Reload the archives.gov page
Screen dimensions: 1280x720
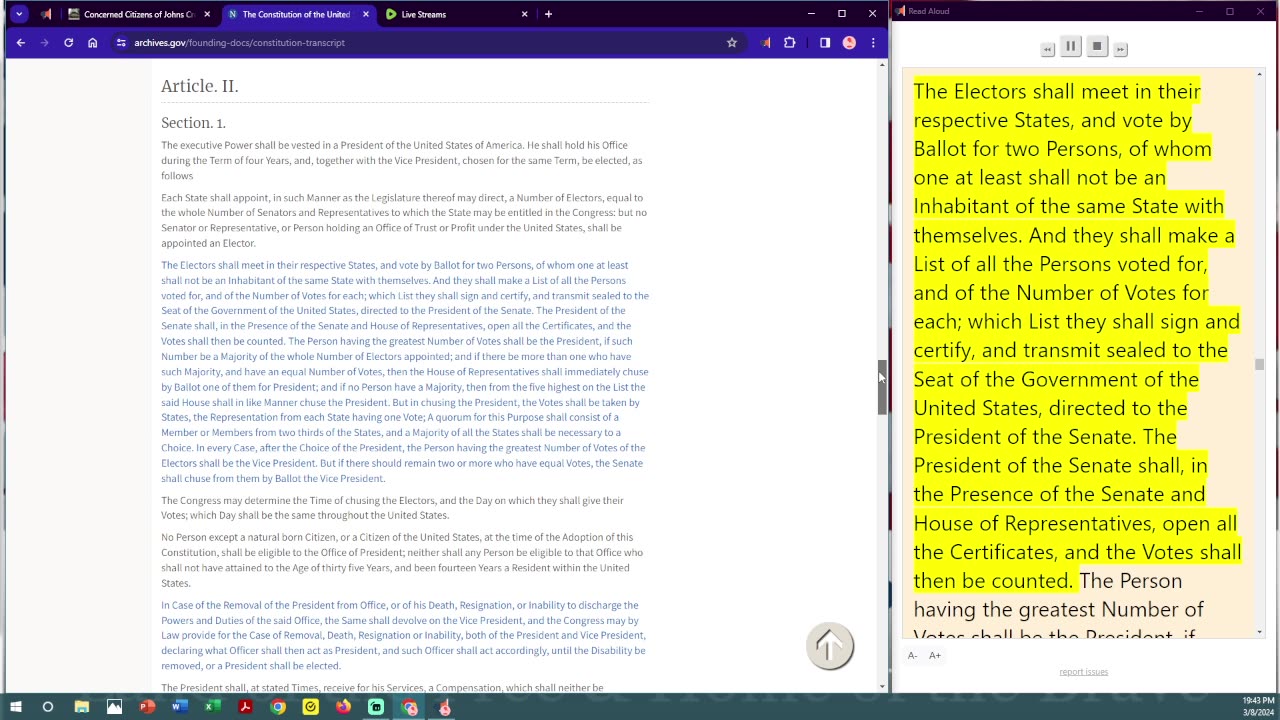point(68,42)
